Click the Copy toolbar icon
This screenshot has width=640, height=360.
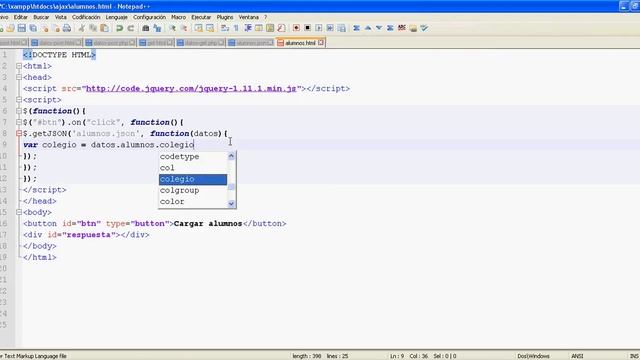tap(93, 28)
